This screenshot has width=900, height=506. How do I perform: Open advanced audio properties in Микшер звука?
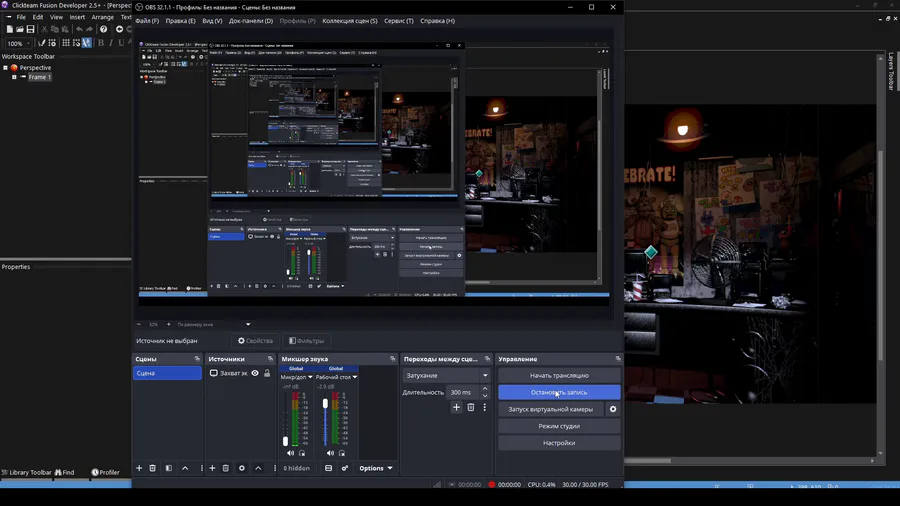point(345,468)
